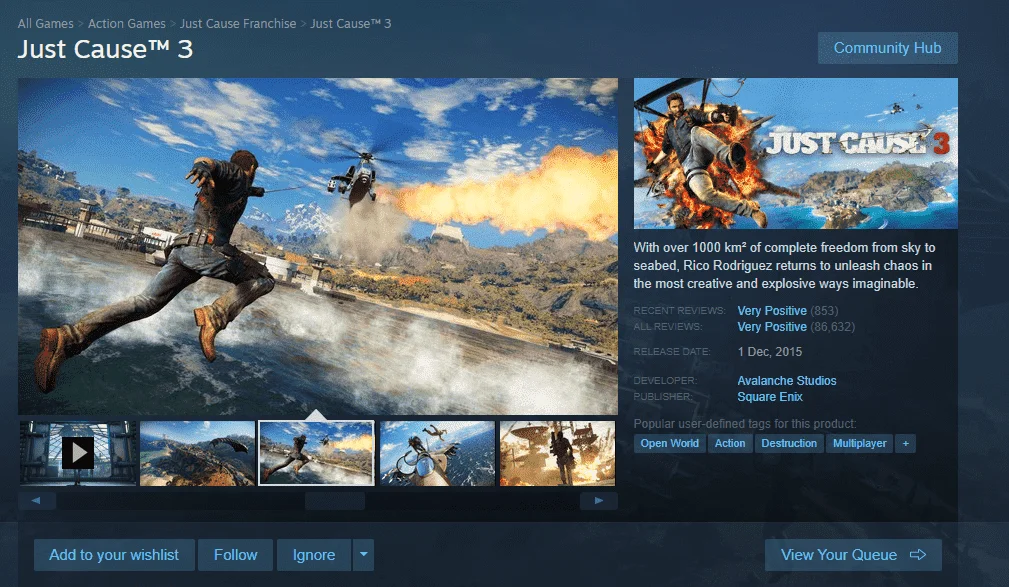Image resolution: width=1009 pixels, height=587 pixels.
Task: Select the wingsuit flying screenshot thumbnail
Action: [198, 453]
